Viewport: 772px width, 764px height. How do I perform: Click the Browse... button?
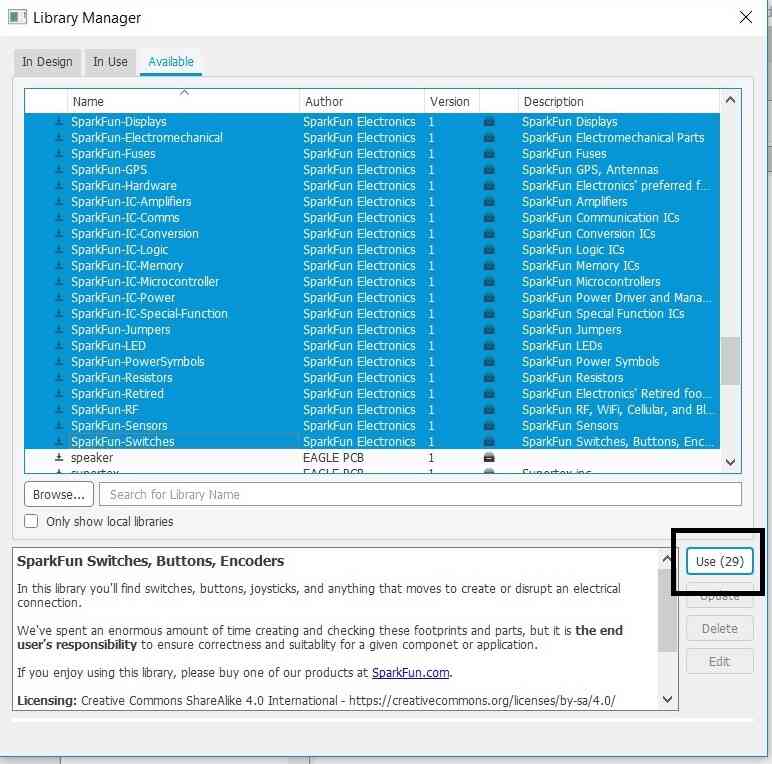(x=59, y=494)
